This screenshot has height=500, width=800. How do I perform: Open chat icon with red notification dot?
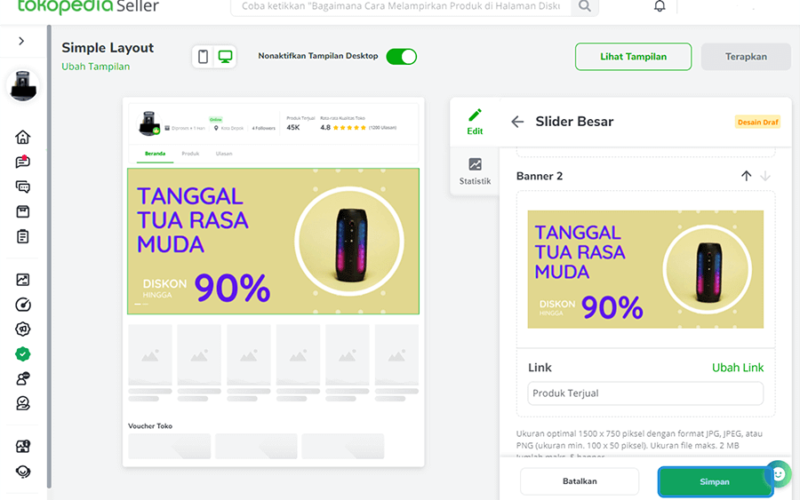(22, 162)
